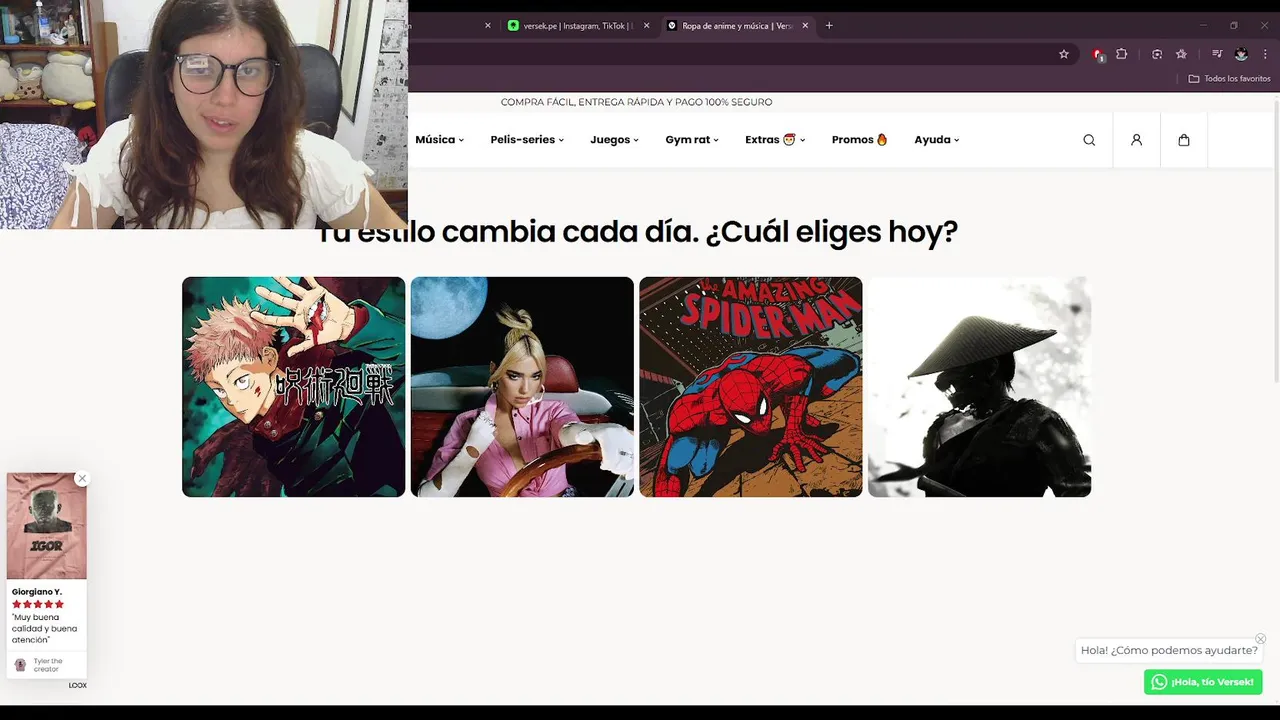
Task: Dismiss the Igor review popup
Action: coord(82,479)
